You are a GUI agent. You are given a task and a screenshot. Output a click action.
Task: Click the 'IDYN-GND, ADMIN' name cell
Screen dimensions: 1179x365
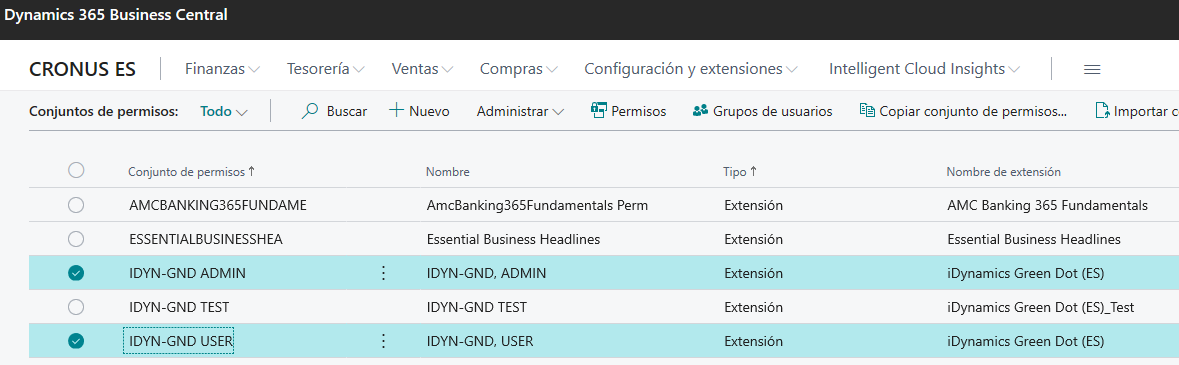(x=486, y=273)
